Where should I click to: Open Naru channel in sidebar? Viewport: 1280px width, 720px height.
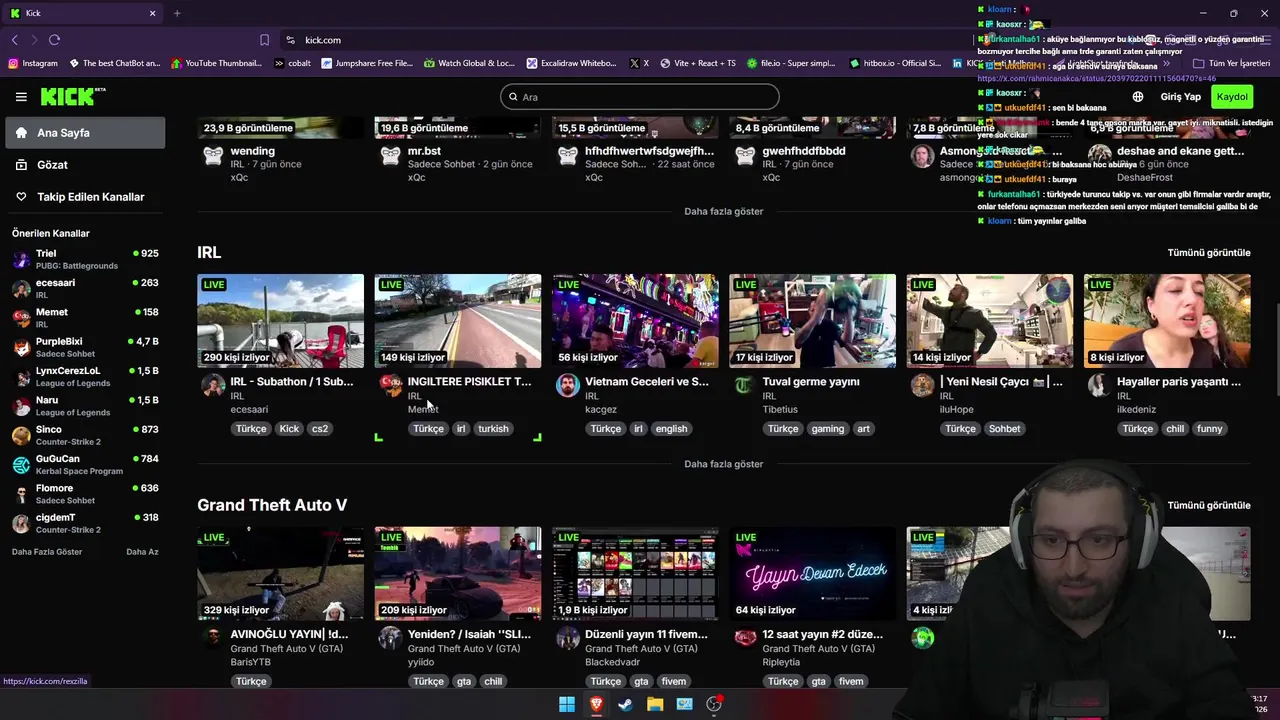click(x=85, y=406)
